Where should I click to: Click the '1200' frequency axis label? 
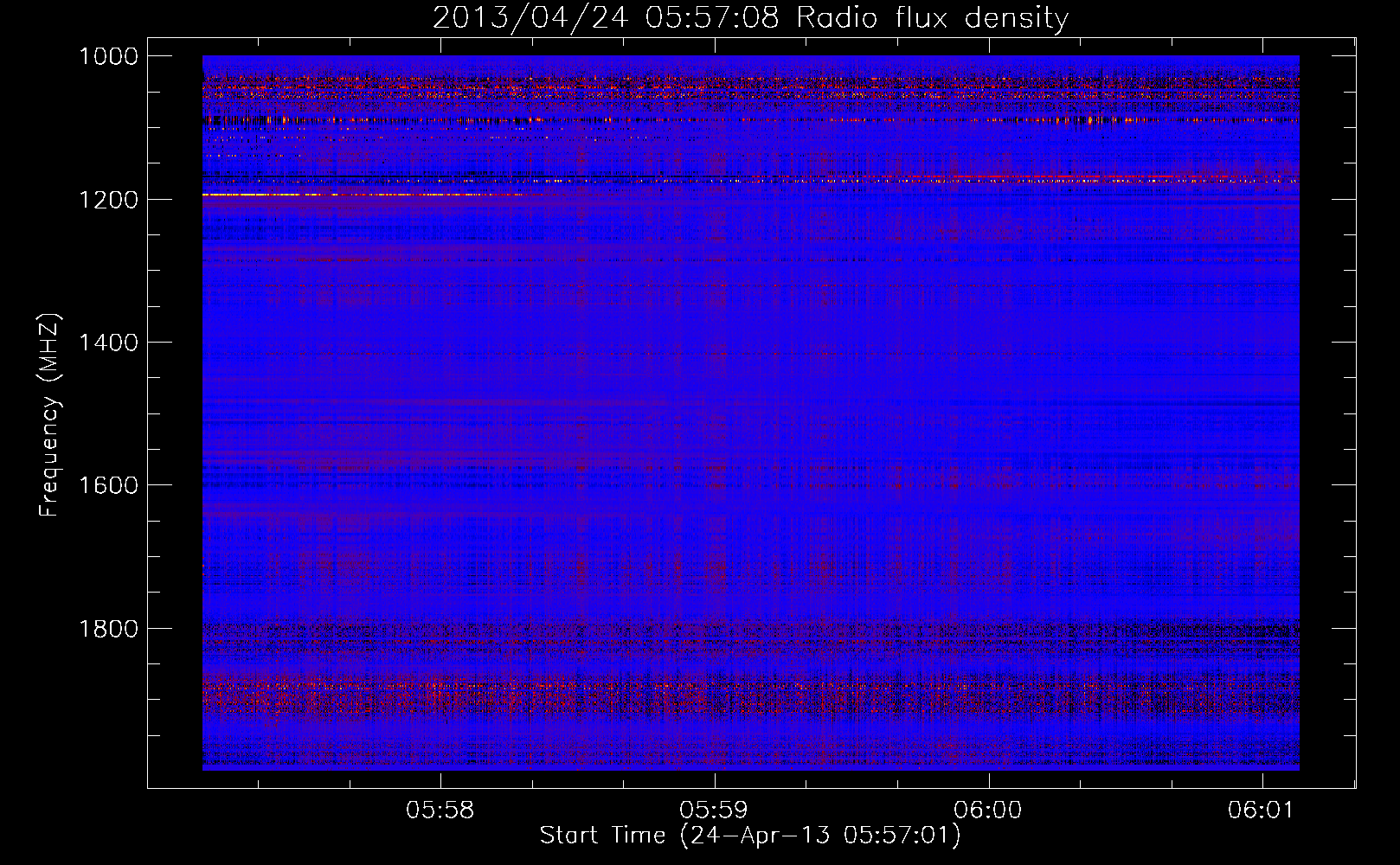point(108,200)
